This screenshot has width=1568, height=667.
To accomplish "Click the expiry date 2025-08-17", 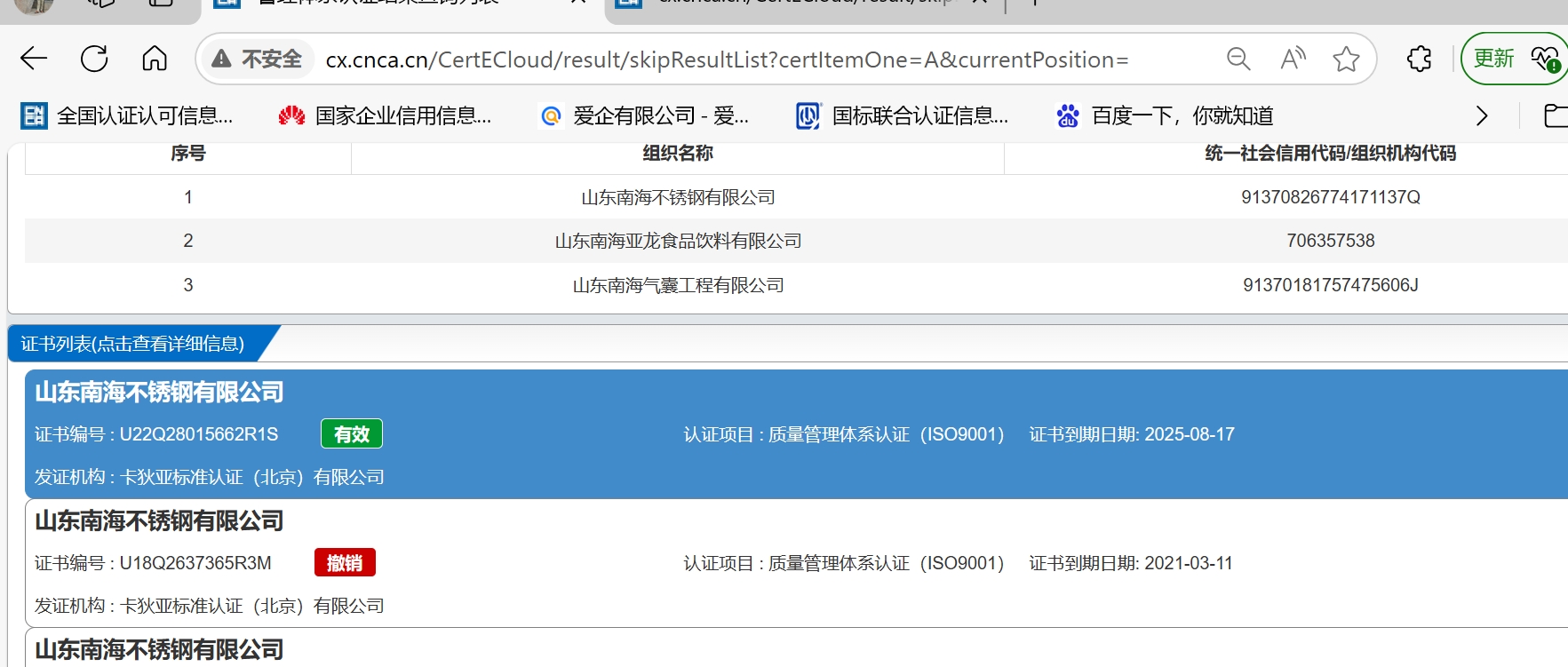I will click(x=1190, y=434).
